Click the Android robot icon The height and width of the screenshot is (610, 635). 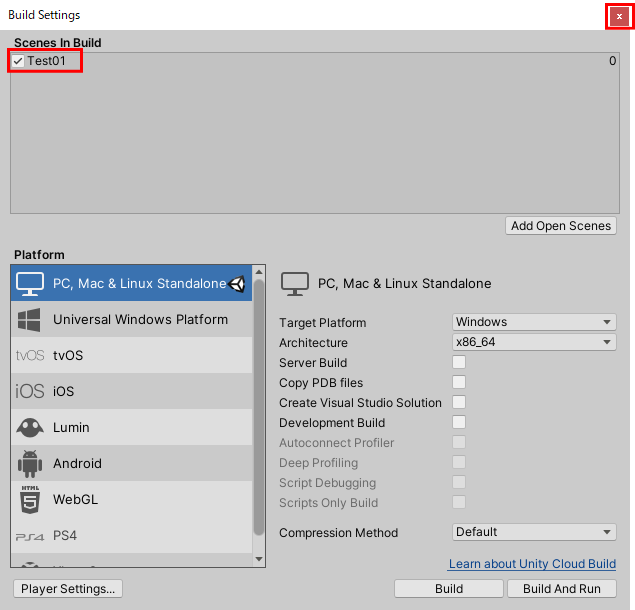click(30, 463)
